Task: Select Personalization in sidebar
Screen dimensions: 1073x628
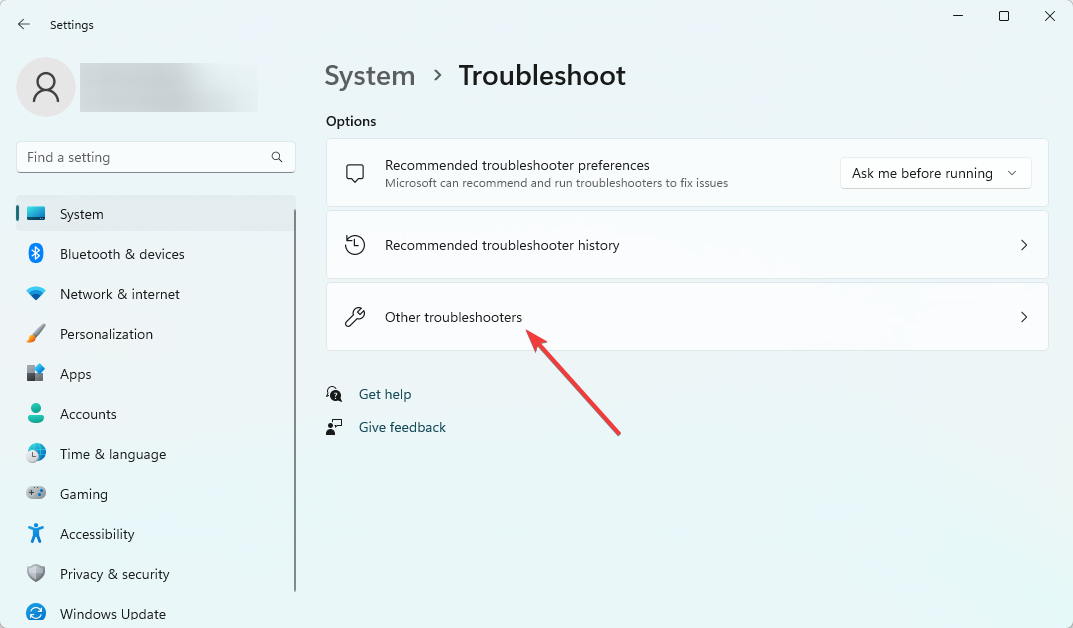Action: coord(155,334)
